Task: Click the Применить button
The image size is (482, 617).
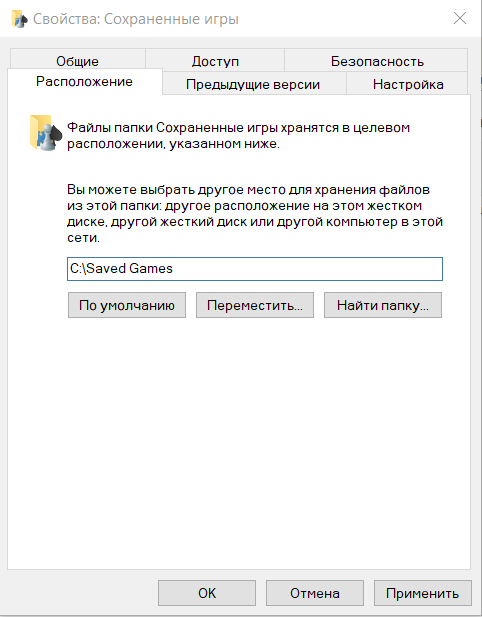Action: pyautogui.click(x=423, y=593)
